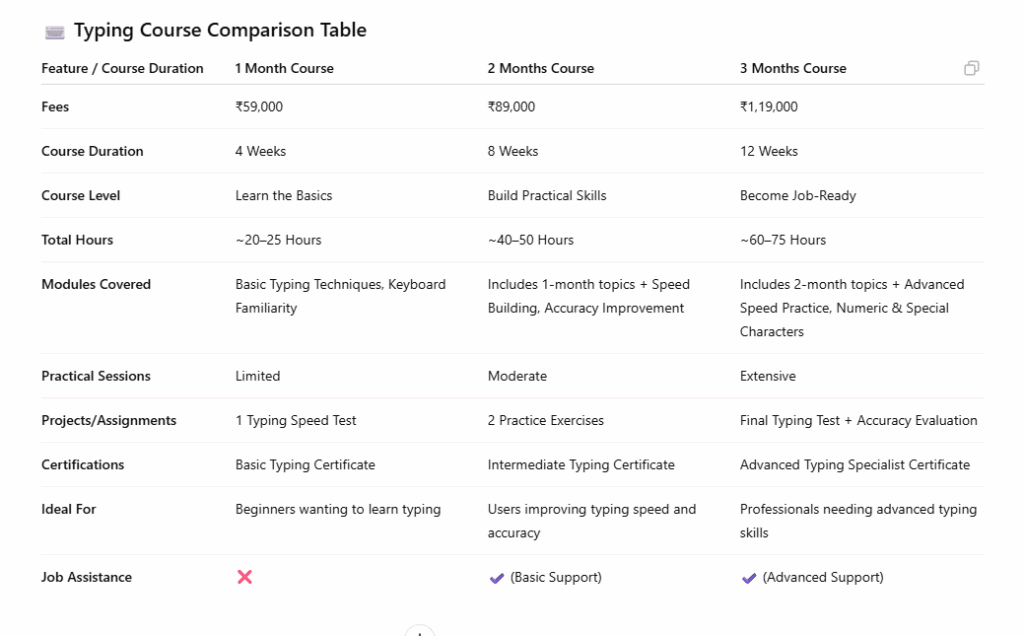
Task: Select the 3 Months Course column header
Action: tap(792, 69)
